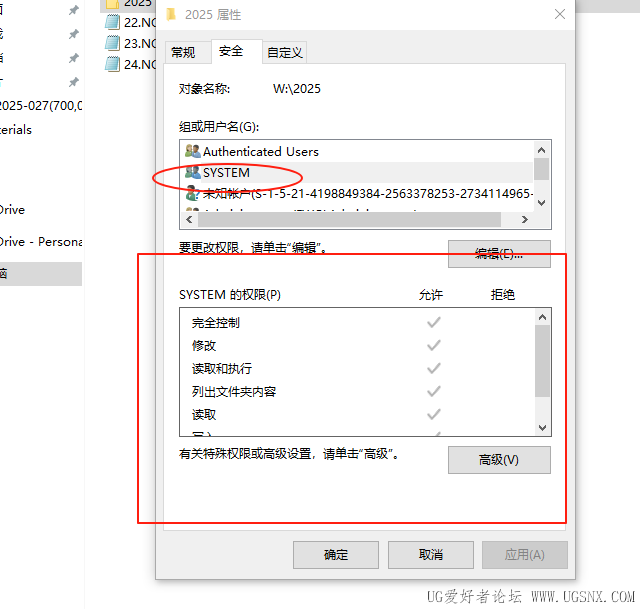Click the SYSTEM group icon

tap(193, 172)
